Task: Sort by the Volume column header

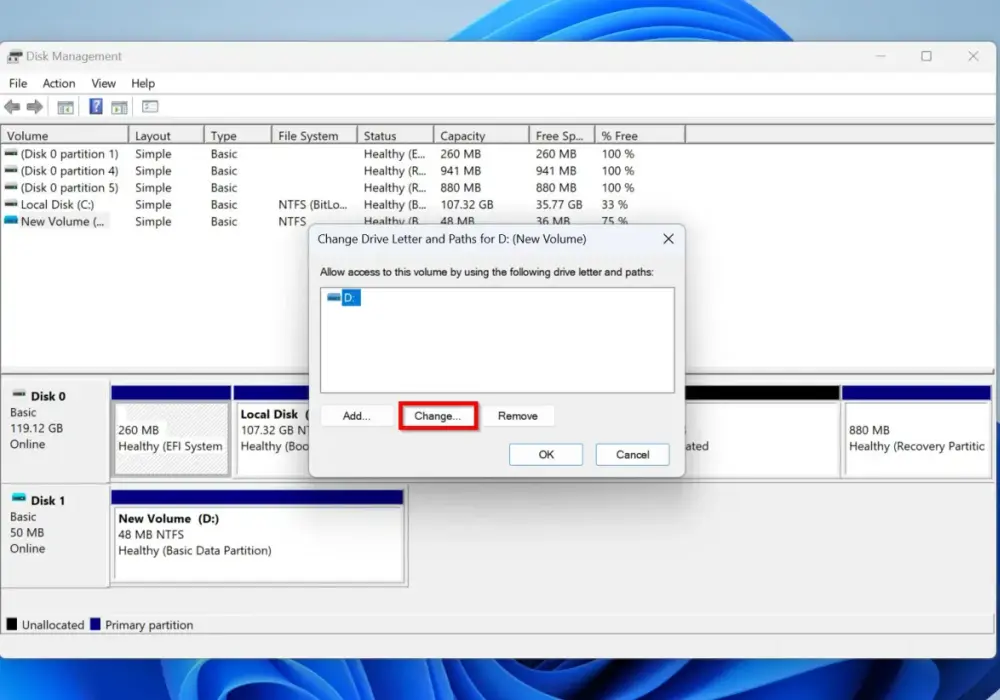Action: (x=64, y=135)
